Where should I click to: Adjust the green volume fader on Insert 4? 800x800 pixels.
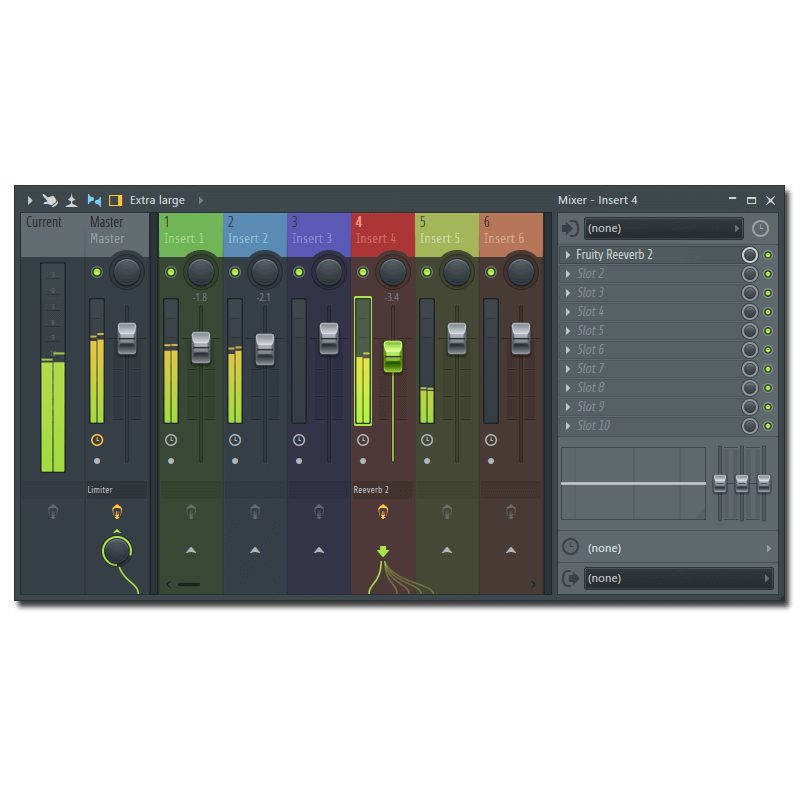pos(393,357)
